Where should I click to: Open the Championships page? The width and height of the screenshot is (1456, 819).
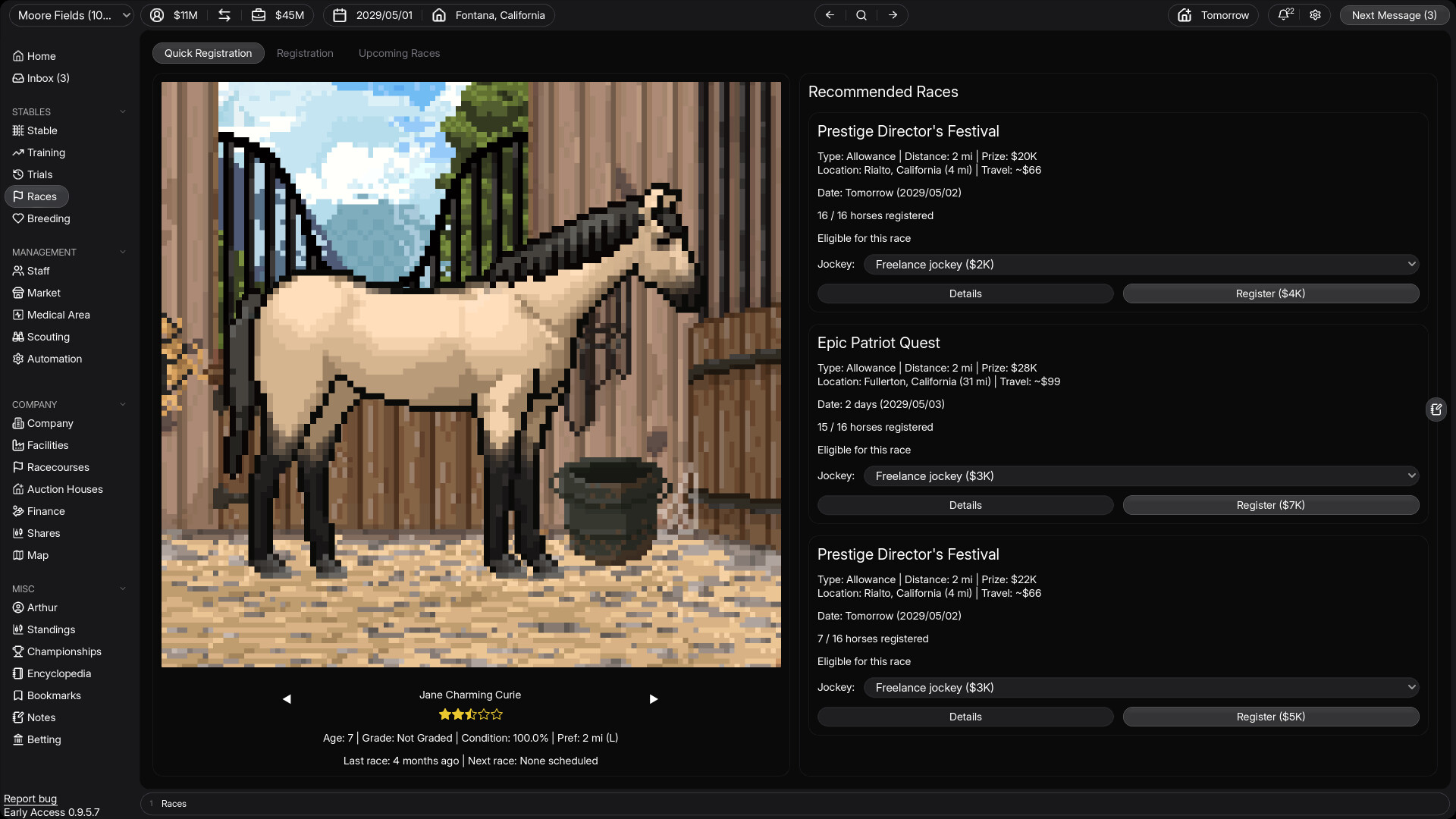pos(57,651)
